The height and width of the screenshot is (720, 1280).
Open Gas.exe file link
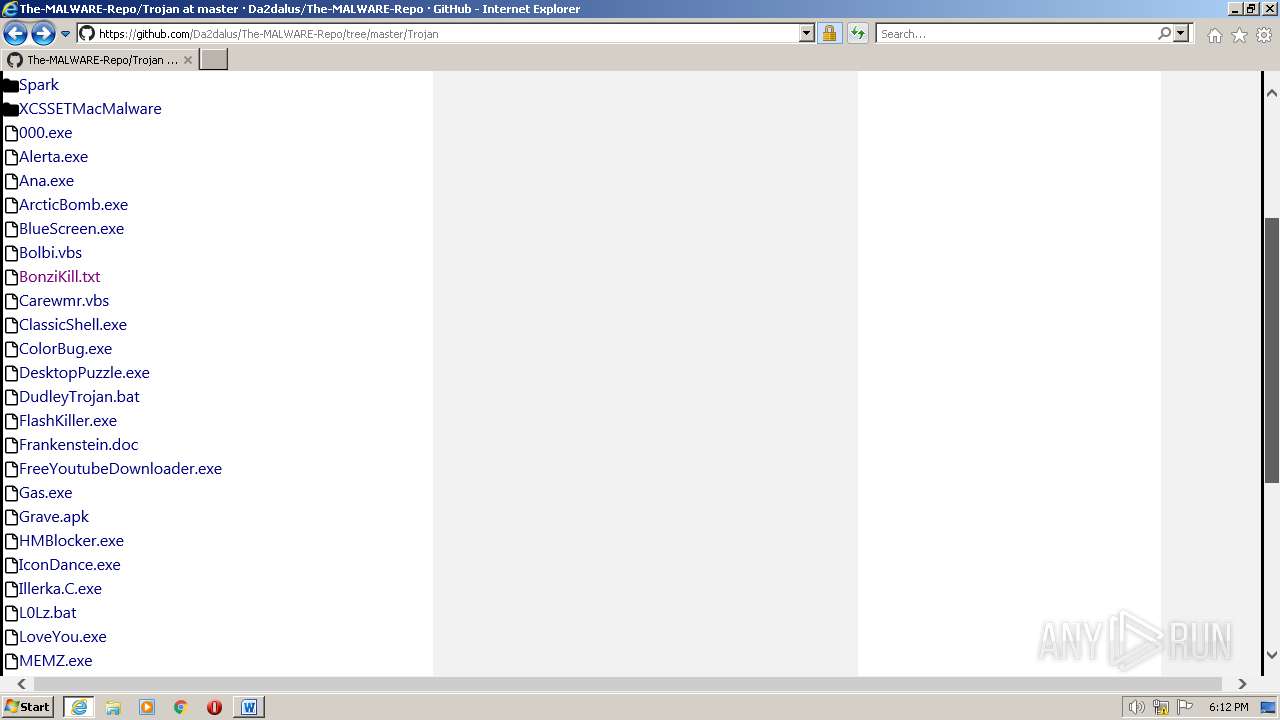(x=45, y=493)
